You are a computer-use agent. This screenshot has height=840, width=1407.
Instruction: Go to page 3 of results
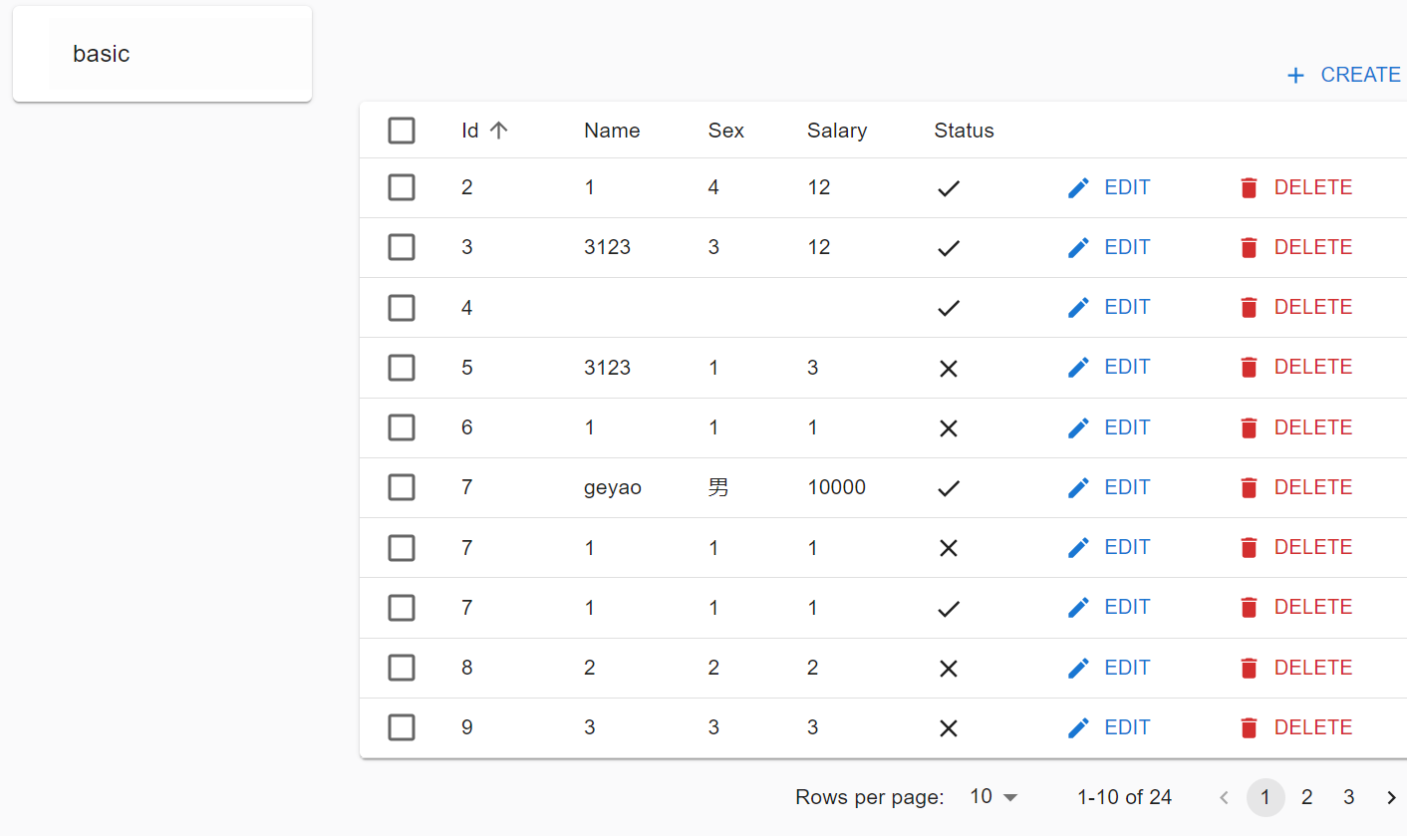(x=1348, y=797)
